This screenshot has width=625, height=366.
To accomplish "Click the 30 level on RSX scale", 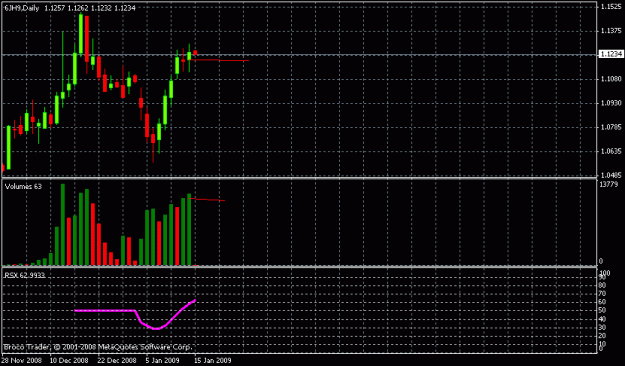I will tap(603, 328).
